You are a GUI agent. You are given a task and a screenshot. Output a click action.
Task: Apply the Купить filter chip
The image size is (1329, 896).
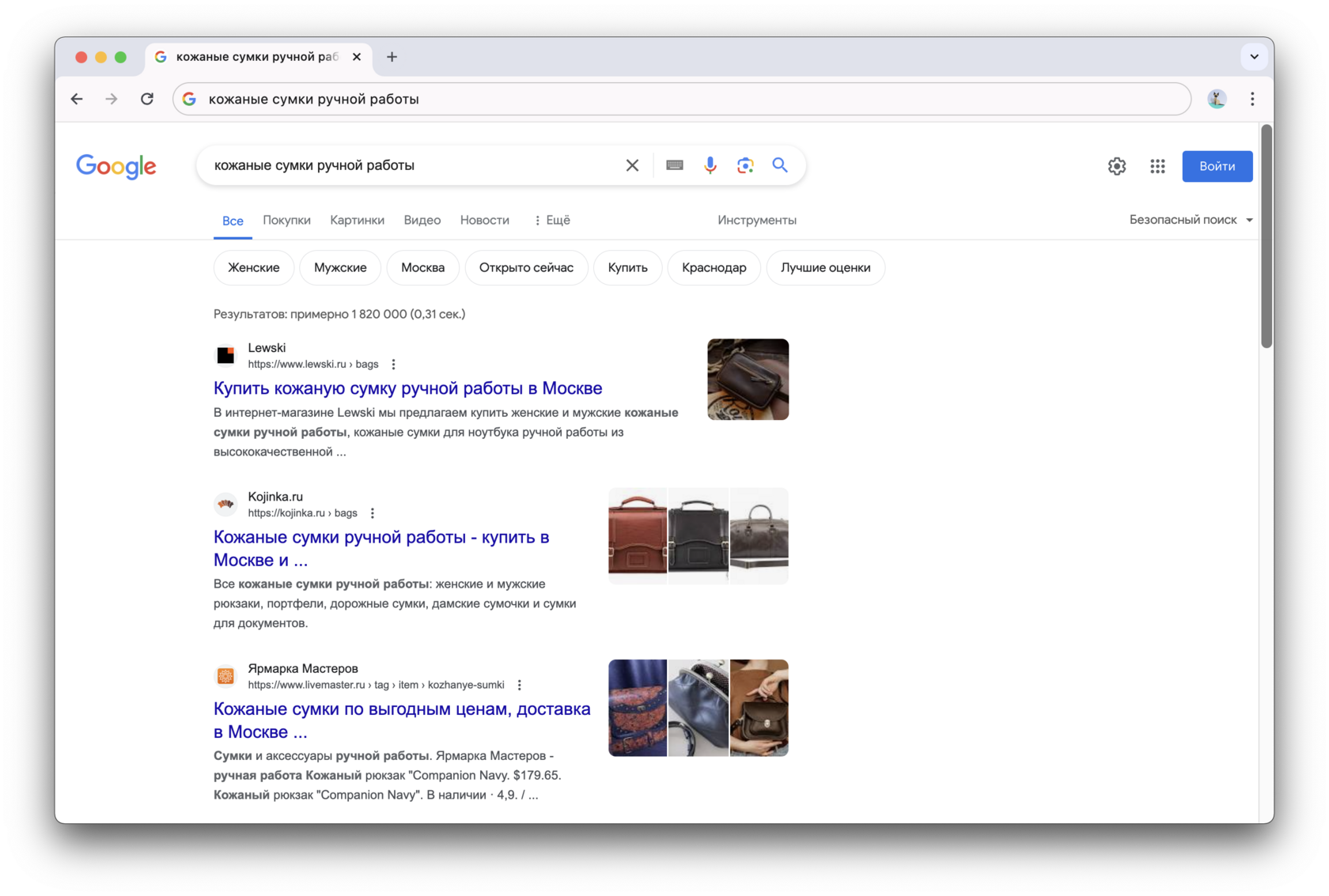[627, 267]
